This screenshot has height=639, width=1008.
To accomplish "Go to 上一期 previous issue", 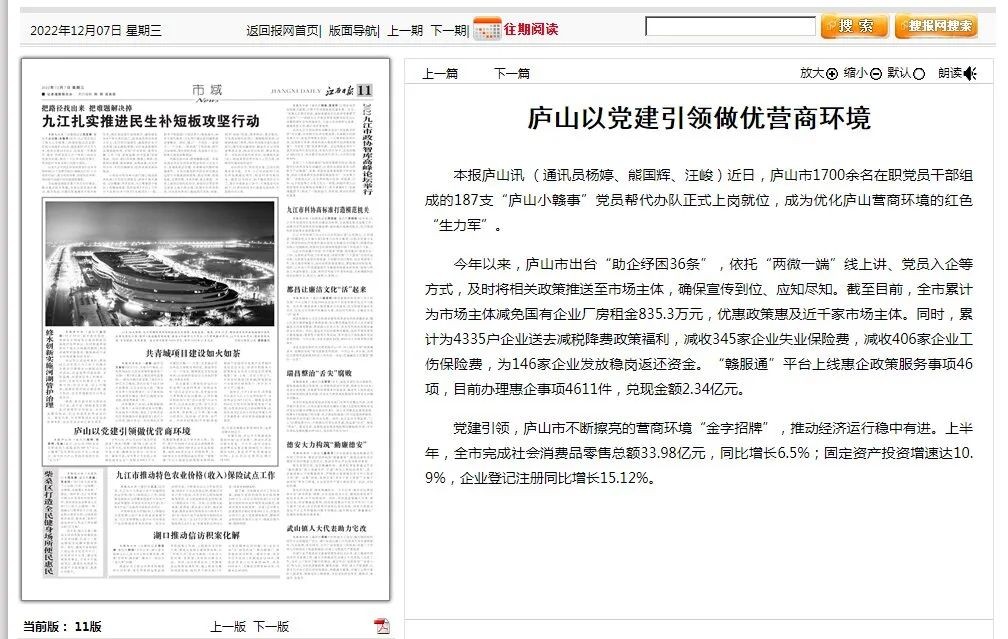I will [405, 30].
